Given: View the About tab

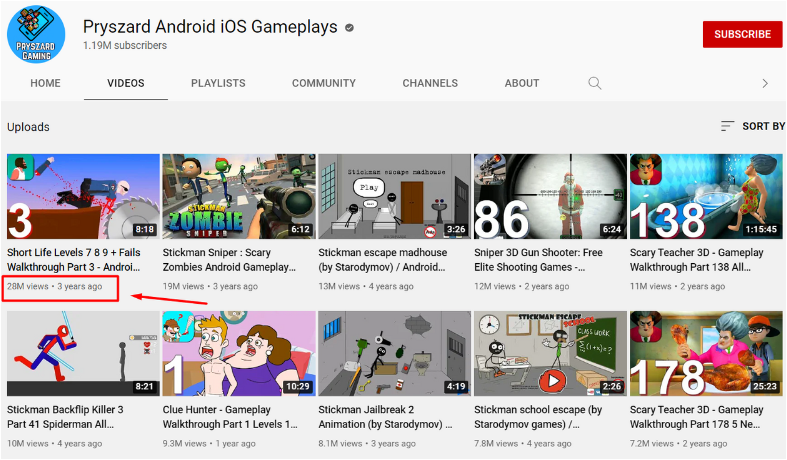Looking at the screenshot, I should pyautogui.click(x=522, y=83).
